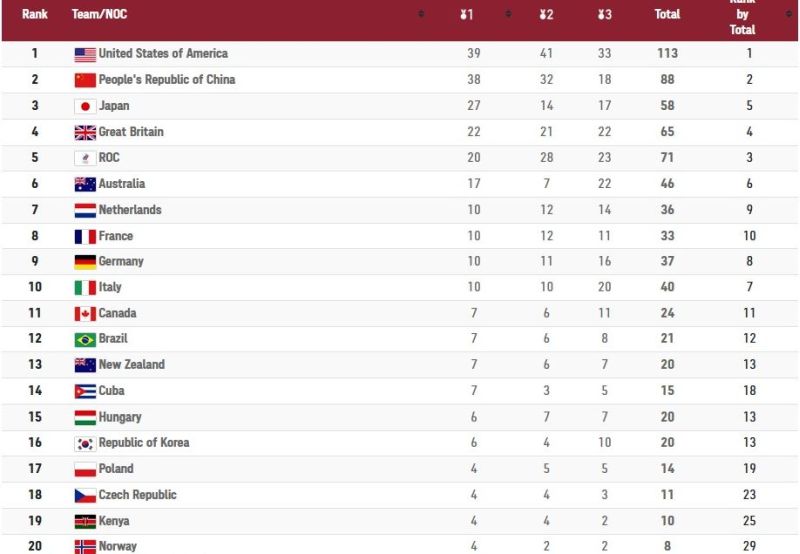Screen dimensions: 800x554
Task: Select Germany's total medal count cell
Action: [x=667, y=262]
